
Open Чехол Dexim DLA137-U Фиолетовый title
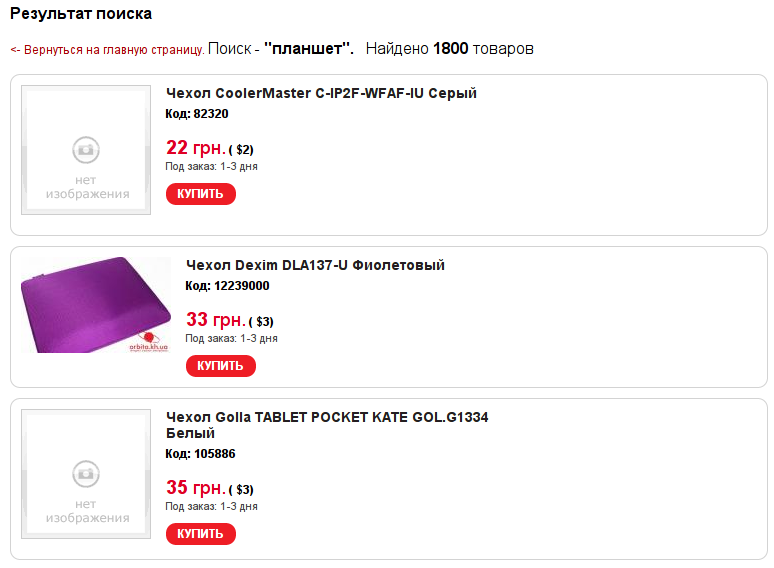pyautogui.click(x=315, y=265)
